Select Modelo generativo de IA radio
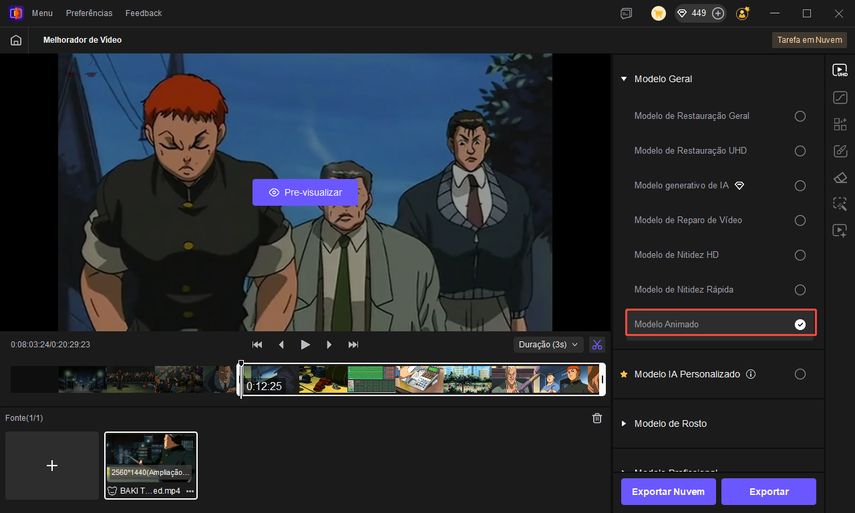The height and width of the screenshot is (513, 855). coord(800,186)
